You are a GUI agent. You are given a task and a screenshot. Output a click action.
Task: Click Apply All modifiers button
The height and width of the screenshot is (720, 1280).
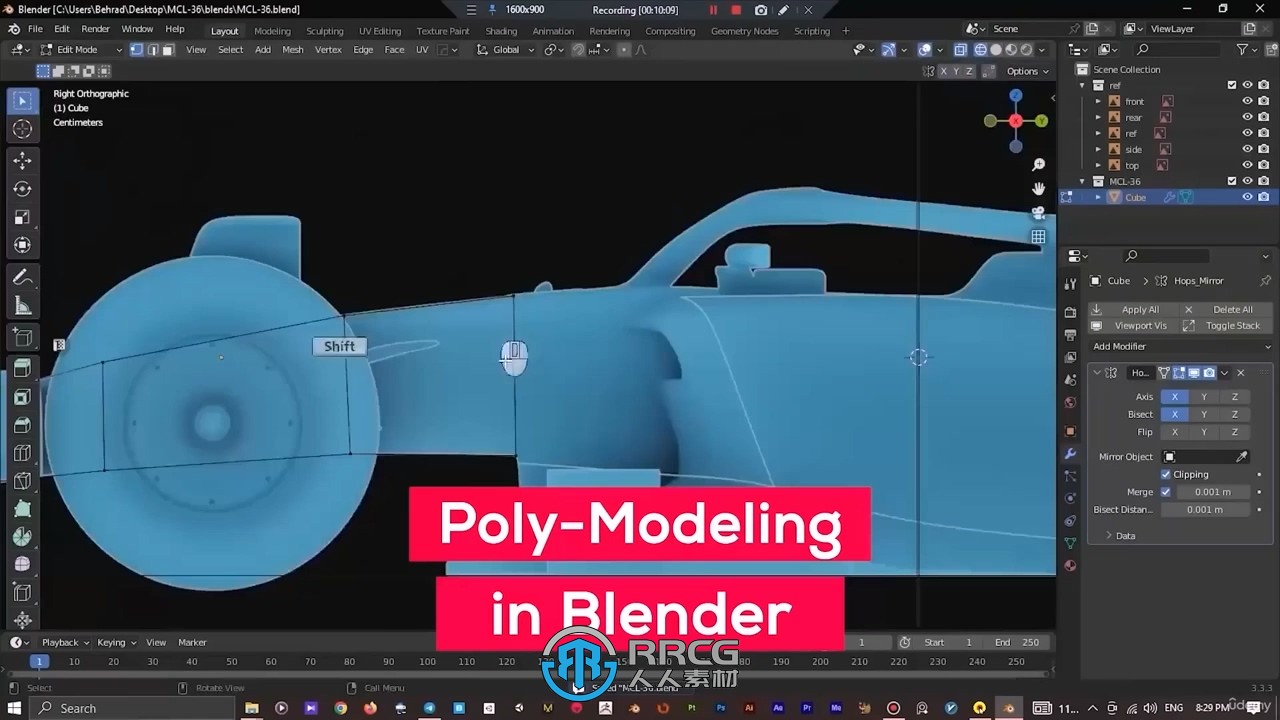click(x=1132, y=309)
